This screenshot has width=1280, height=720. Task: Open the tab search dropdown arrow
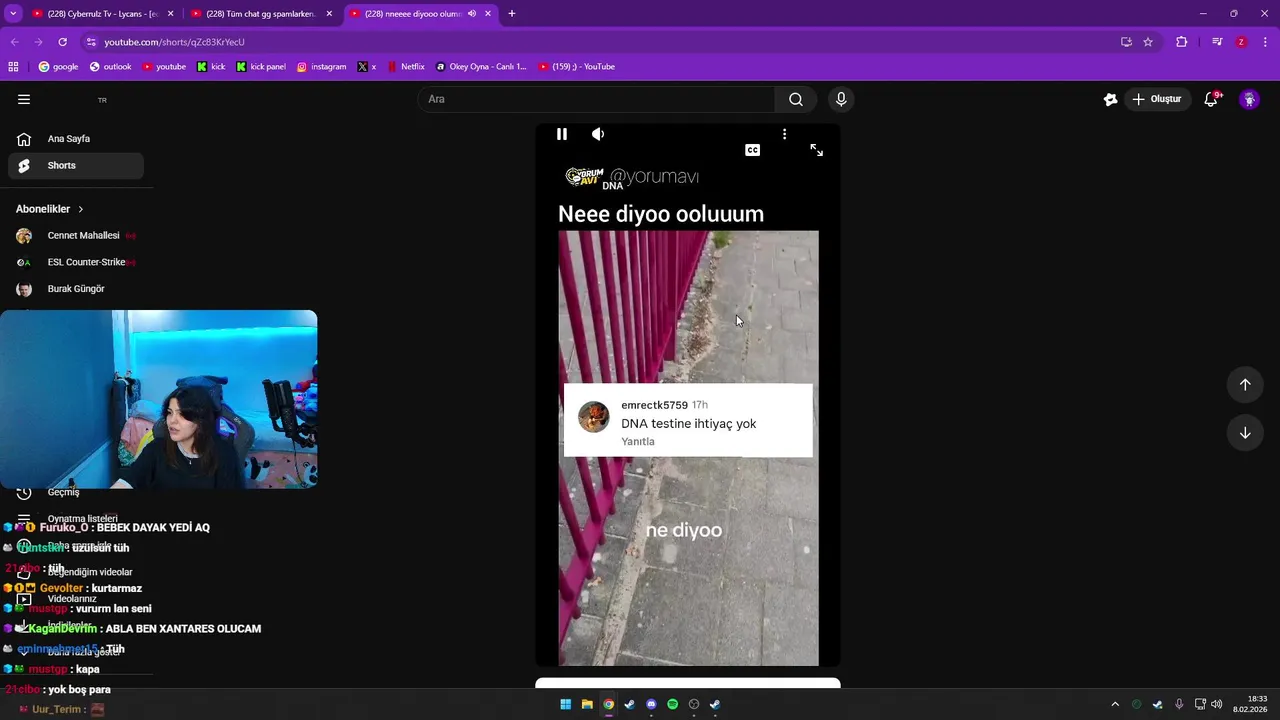[x=13, y=14]
